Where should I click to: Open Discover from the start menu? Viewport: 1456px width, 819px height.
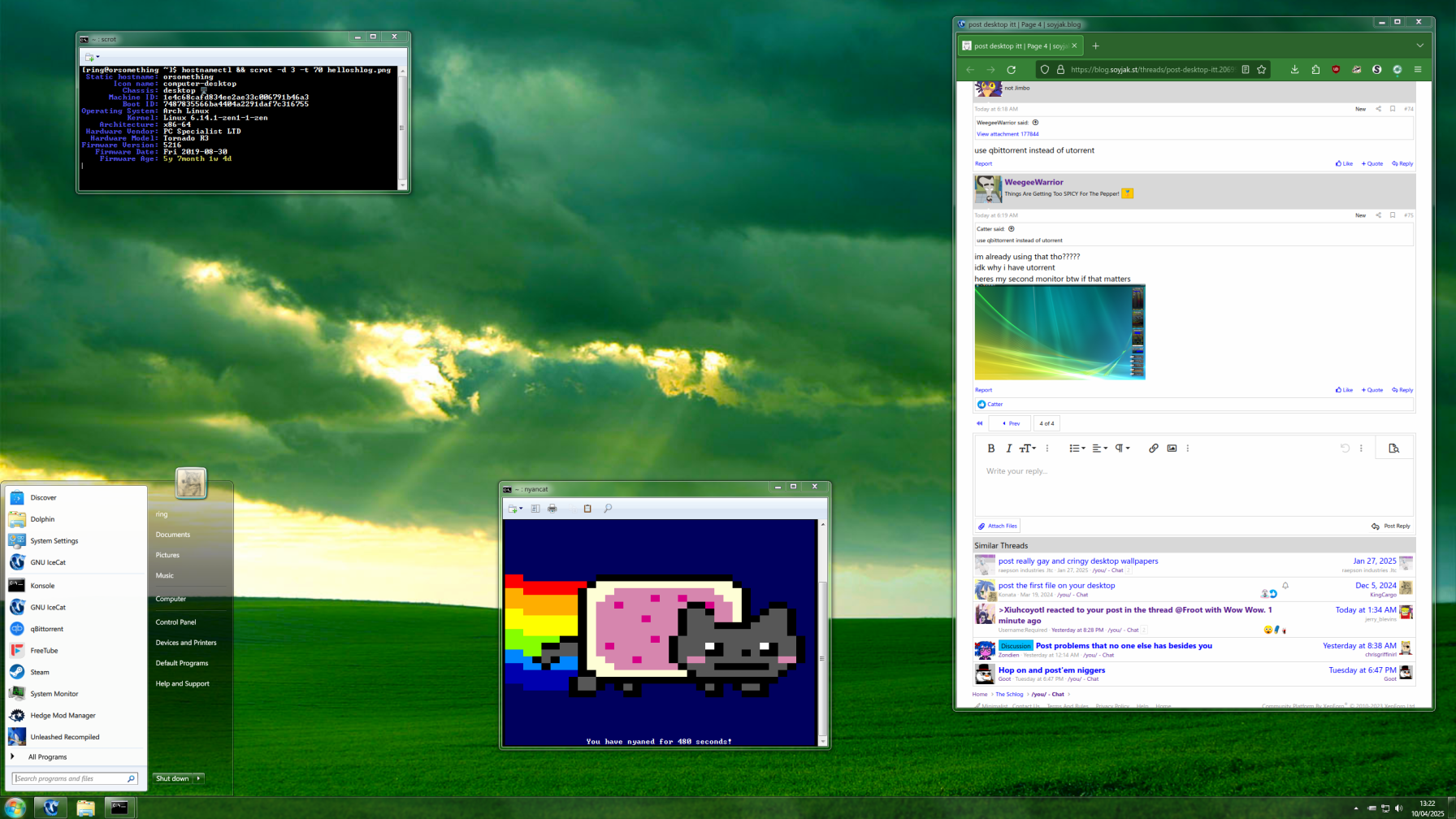[x=76, y=497]
